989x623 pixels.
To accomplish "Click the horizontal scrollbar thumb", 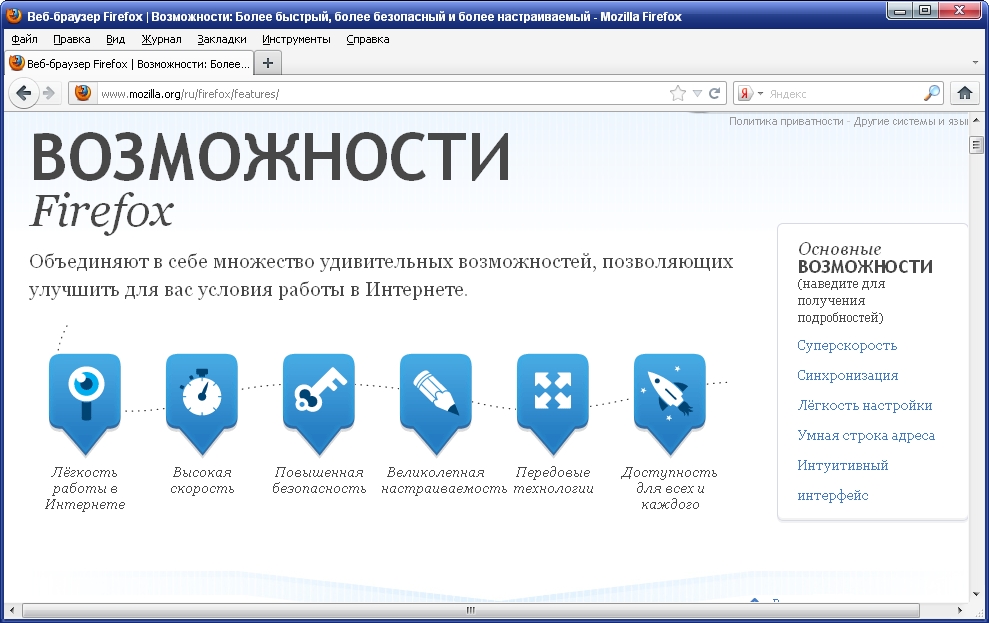I will pos(471,610).
